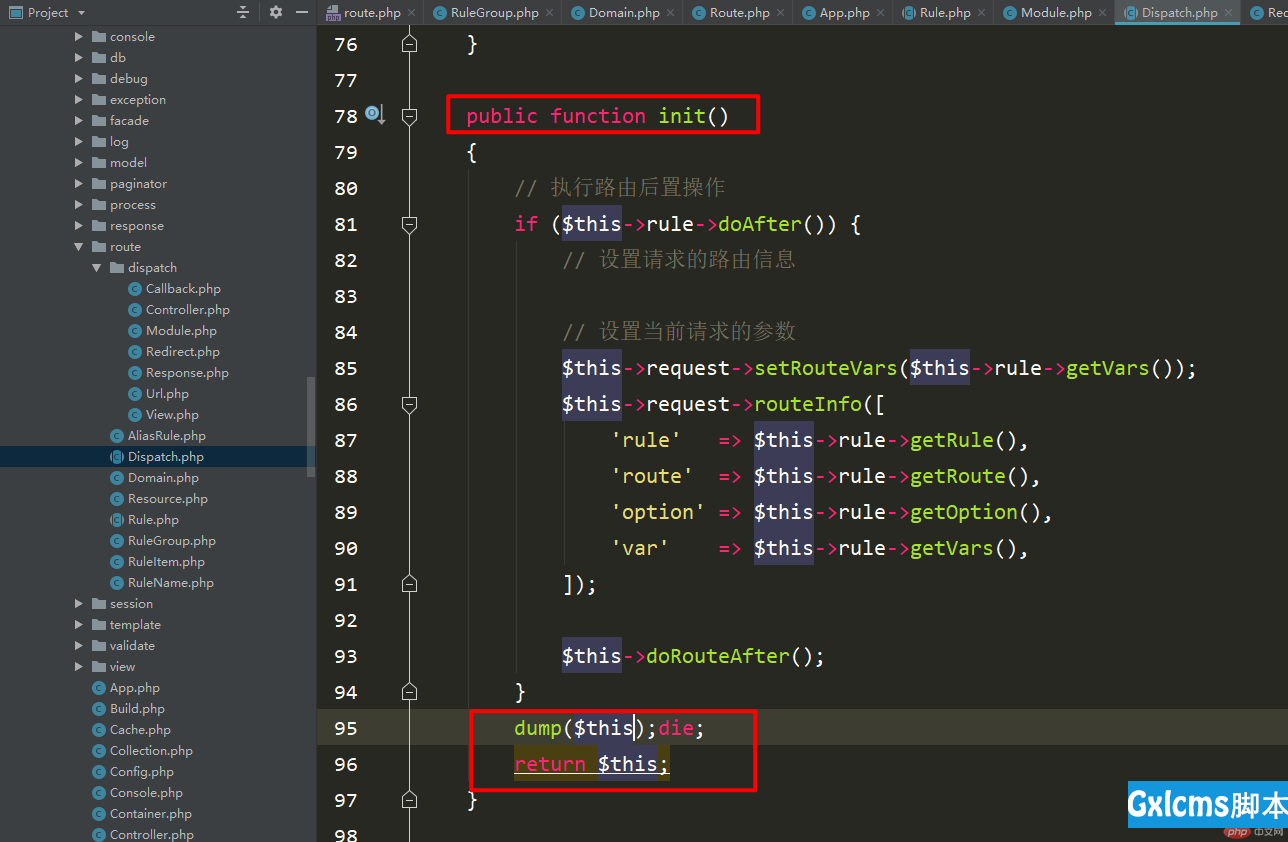Open RuleItem.php in the tree
This screenshot has height=842, width=1288.
click(166, 561)
